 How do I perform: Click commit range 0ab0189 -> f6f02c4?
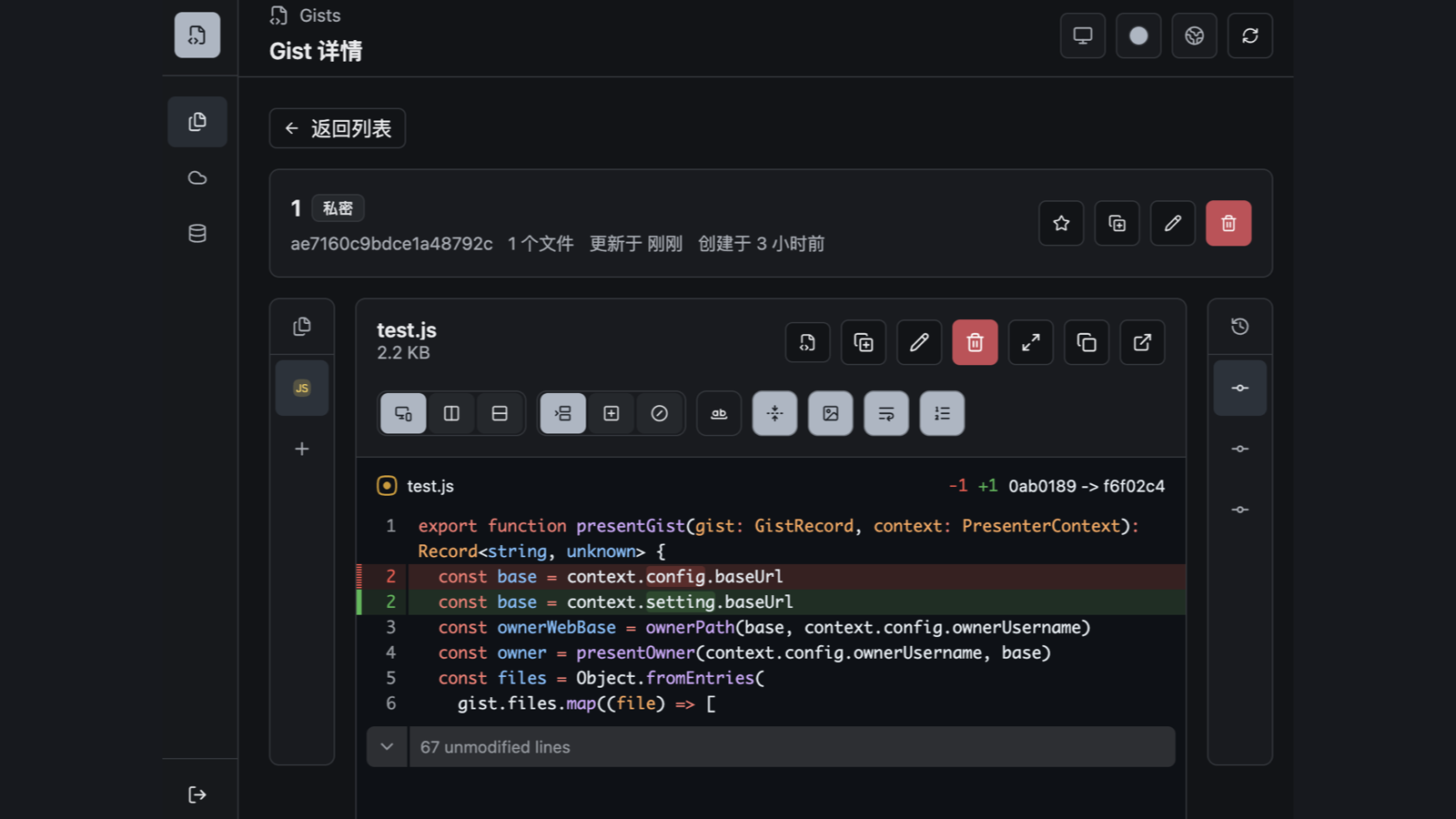click(x=1087, y=486)
